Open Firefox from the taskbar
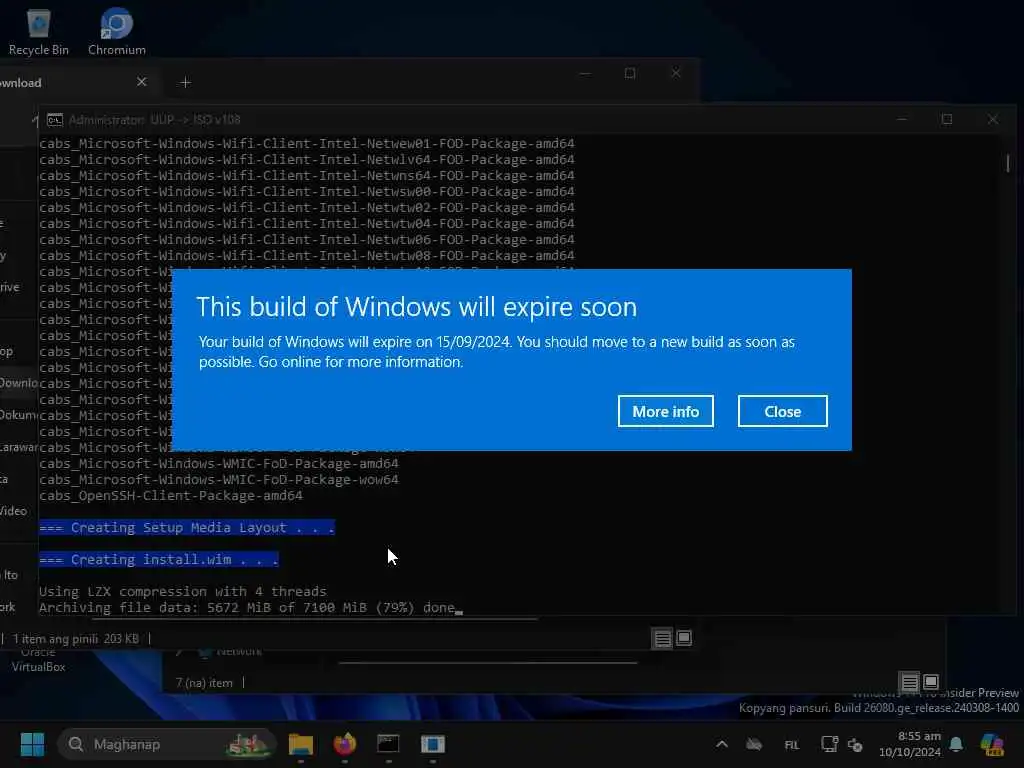1024x768 pixels. point(345,744)
